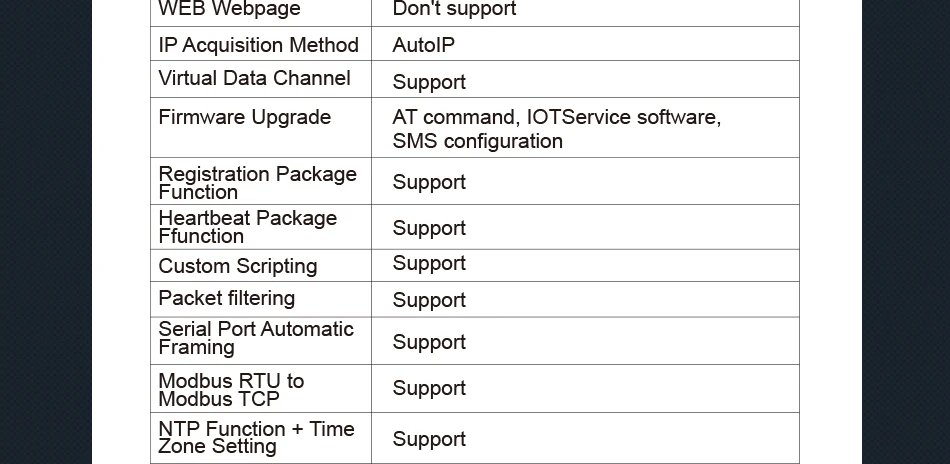Screen dimensions: 950x464
Task: Select the Heartbeat Package Ffunction label
Action: pos(247,227)
